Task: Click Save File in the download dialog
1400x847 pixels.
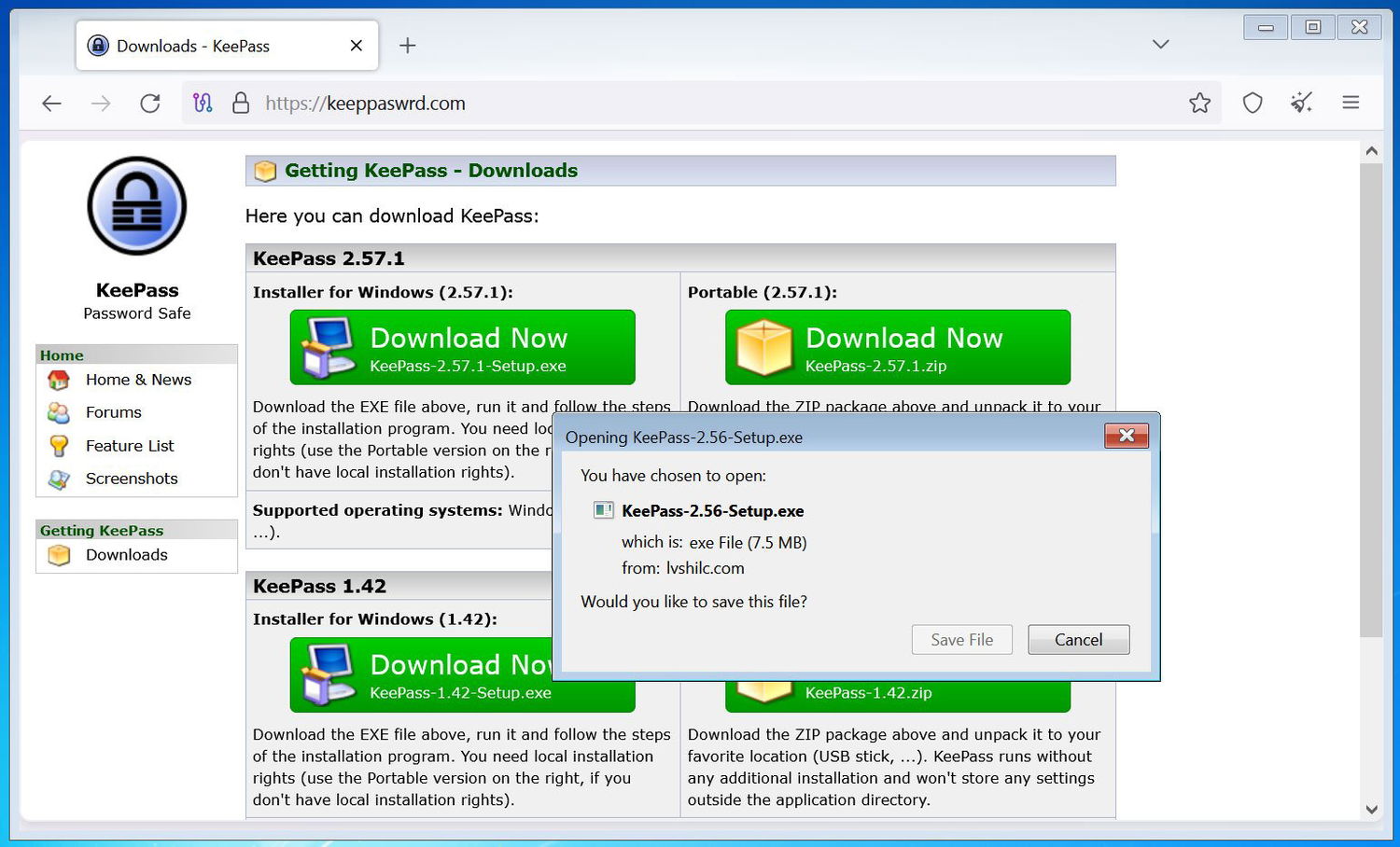Action: tap(962, 640)
